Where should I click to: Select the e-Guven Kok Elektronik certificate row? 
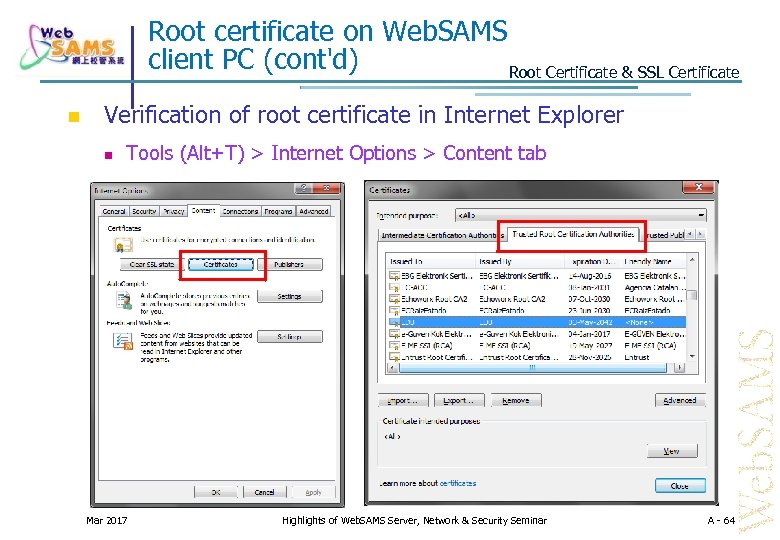537,334
